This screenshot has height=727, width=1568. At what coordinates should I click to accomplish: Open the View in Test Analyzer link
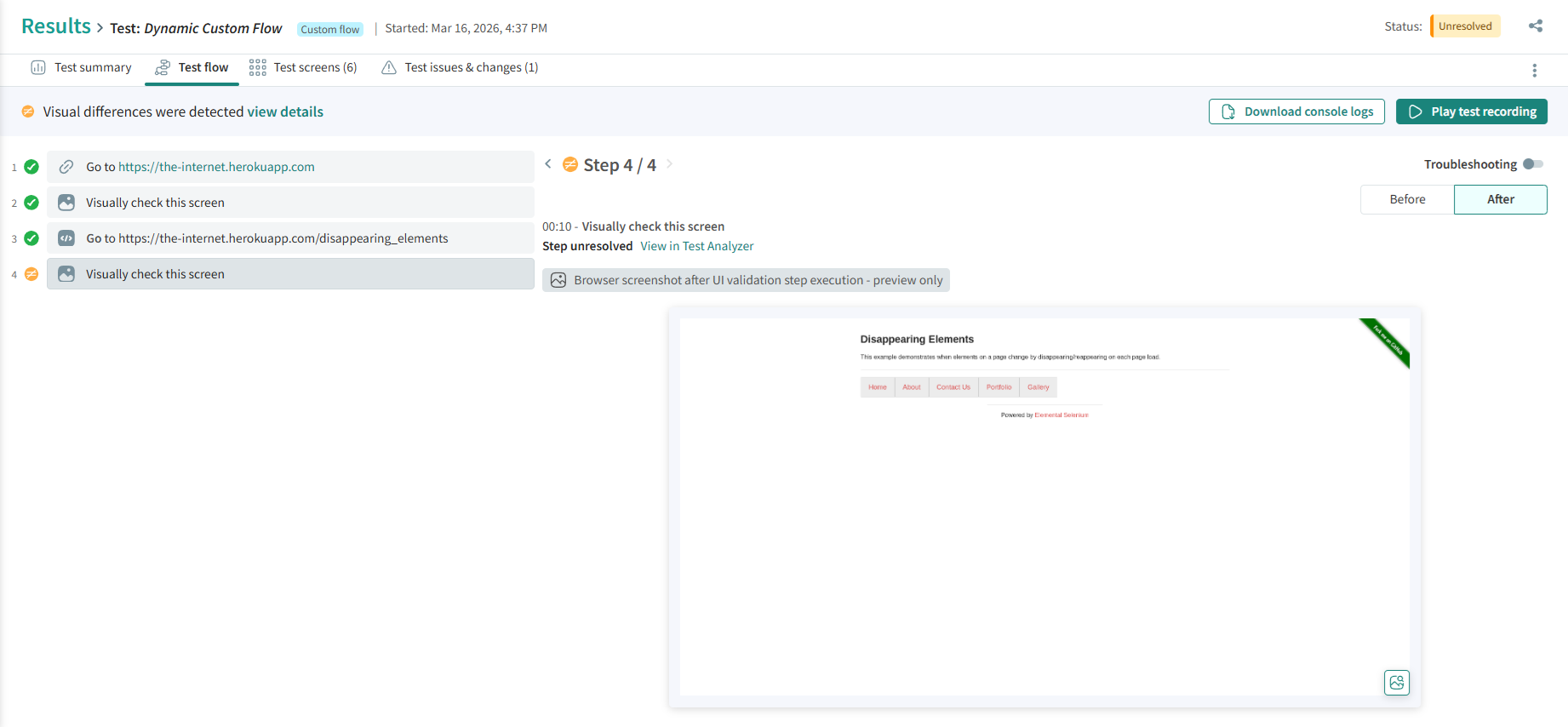point(696,246)
